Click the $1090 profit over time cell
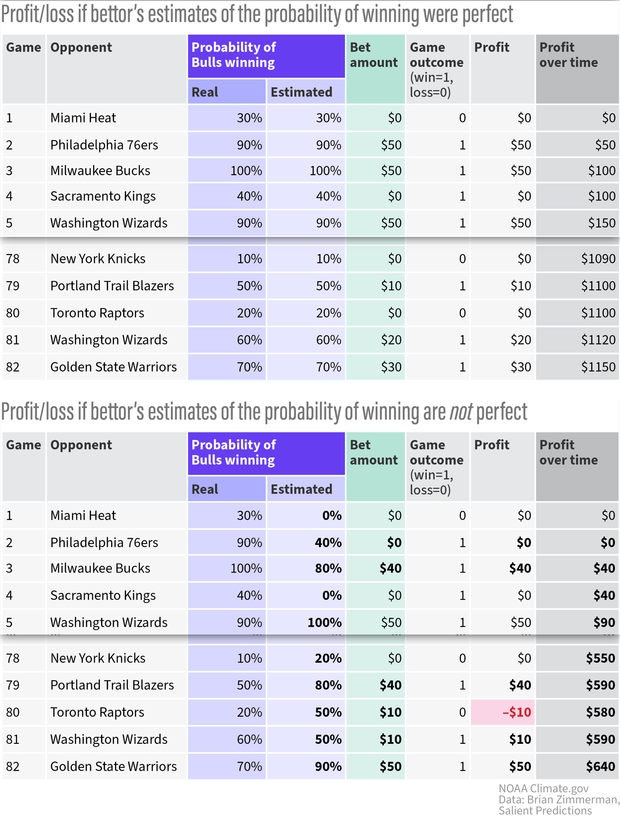 click(x=577, y=259)
